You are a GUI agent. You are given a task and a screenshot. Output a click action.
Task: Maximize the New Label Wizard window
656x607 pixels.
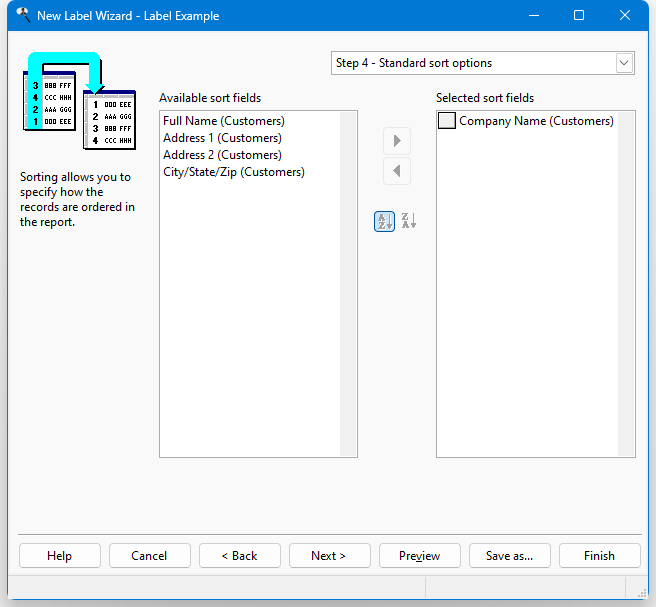coord(579,15)
